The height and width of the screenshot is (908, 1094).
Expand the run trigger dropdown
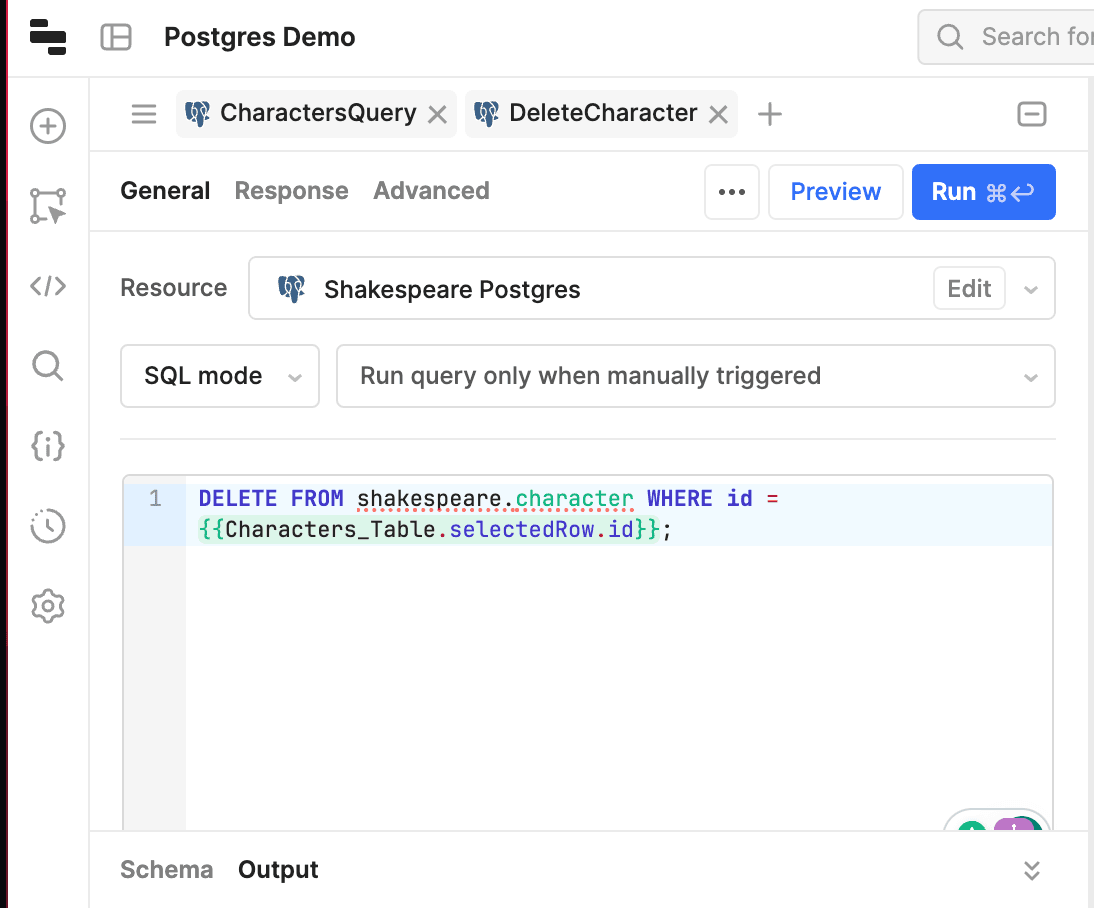point(695,376)
